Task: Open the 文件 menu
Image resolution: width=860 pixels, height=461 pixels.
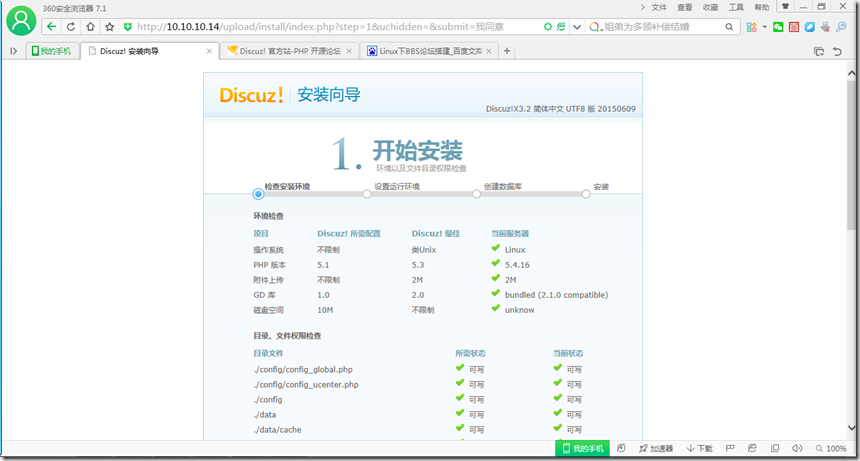Action: 659,7
